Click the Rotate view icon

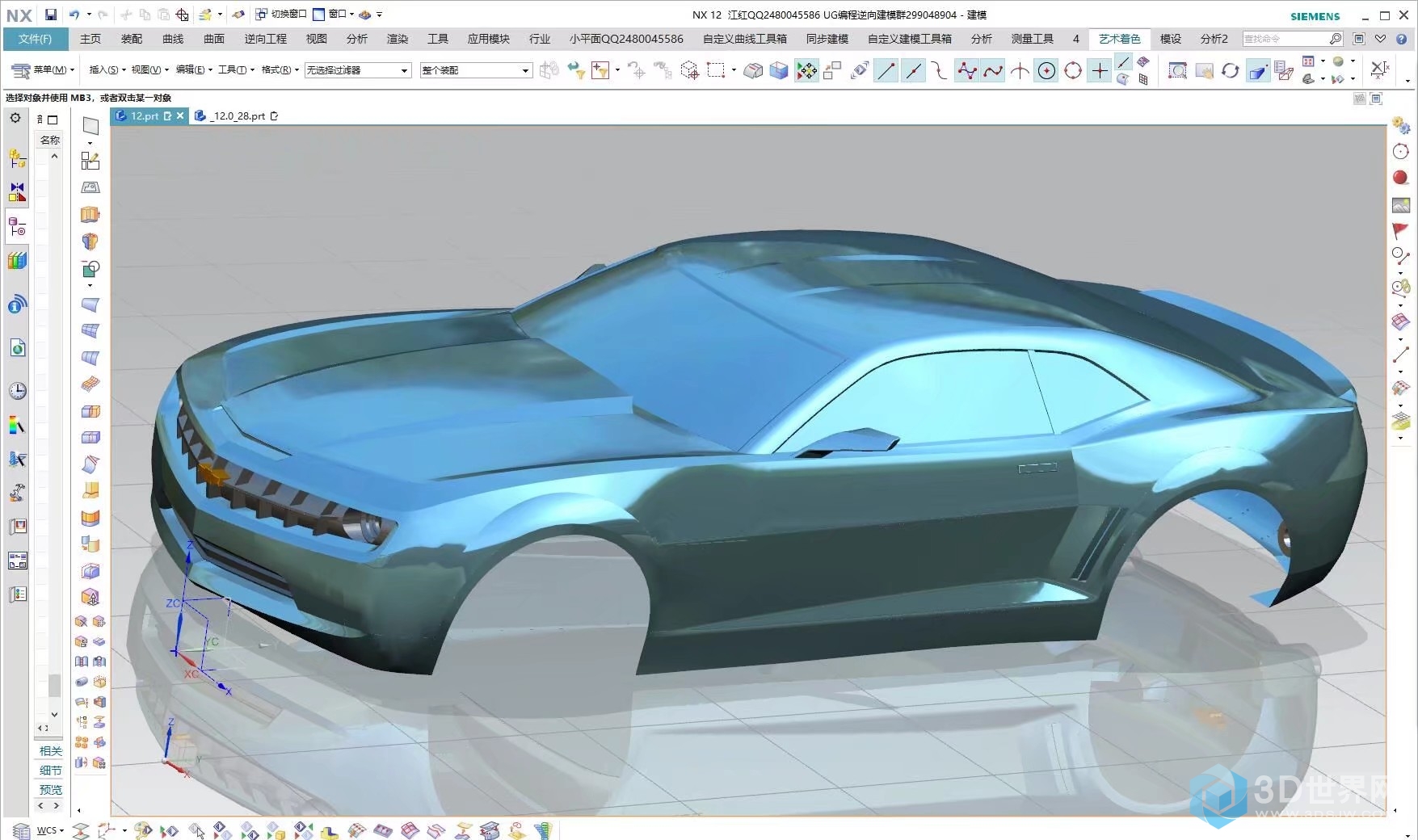1230,71
